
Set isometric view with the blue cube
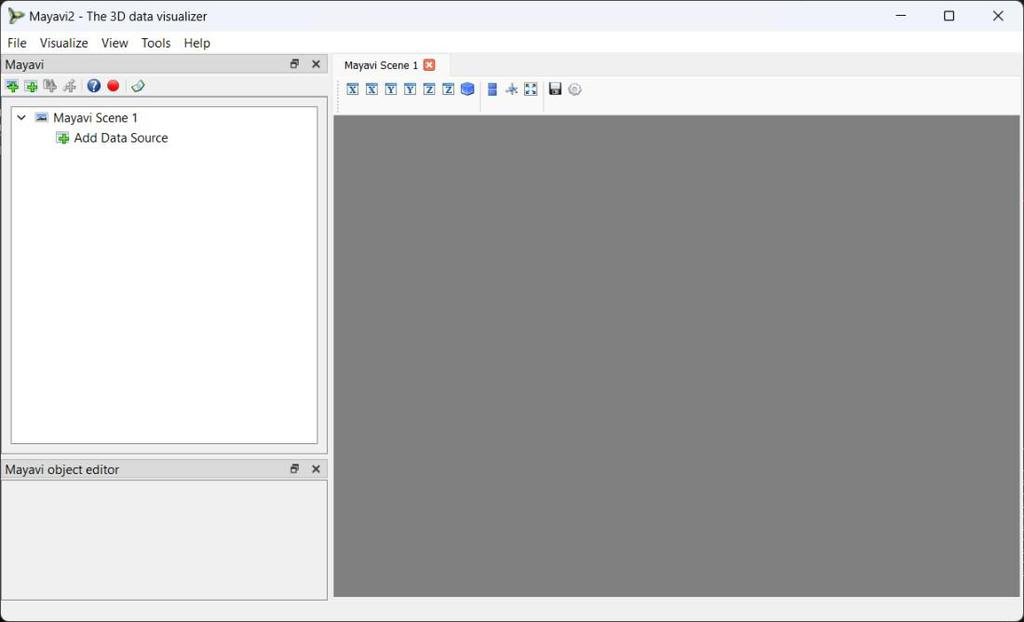pyautogui.click(x=468, y=89)
